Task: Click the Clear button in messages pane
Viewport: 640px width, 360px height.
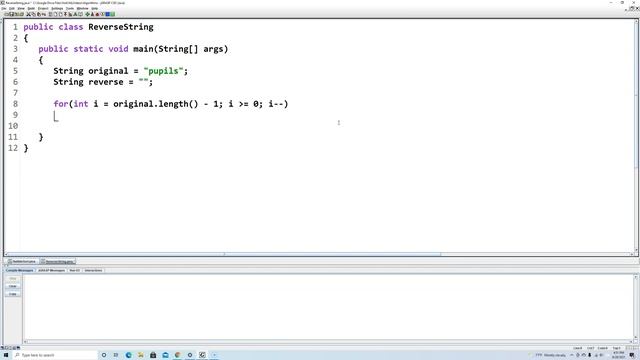Action: click(13, 286)
